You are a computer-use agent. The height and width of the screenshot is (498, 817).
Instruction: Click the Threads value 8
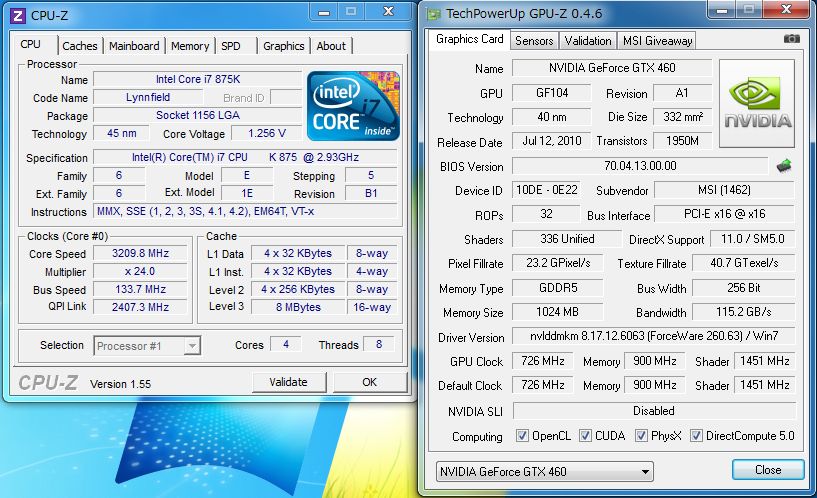coord(379,344)
